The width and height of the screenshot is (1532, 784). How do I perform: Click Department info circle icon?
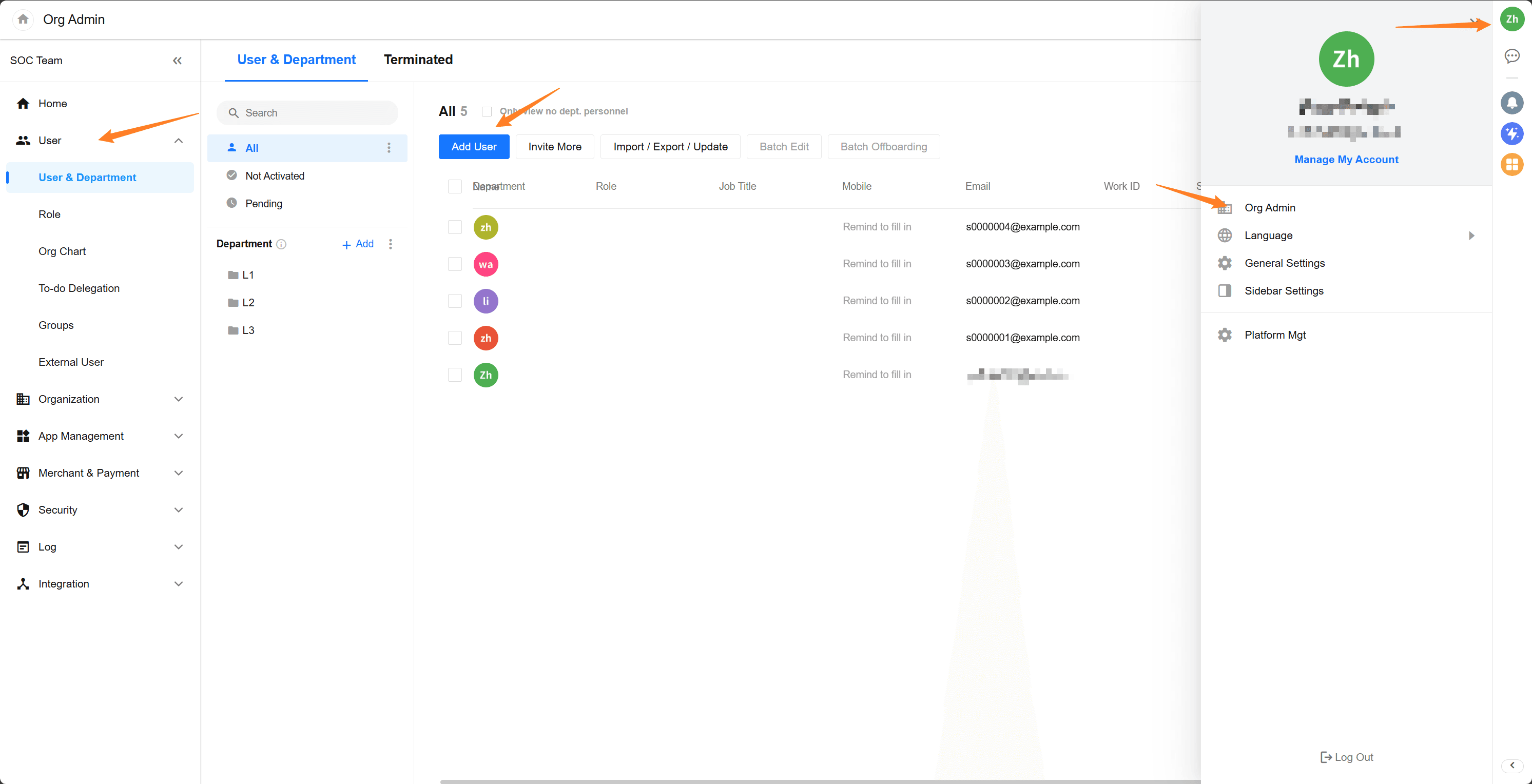(x=281, y=244)
